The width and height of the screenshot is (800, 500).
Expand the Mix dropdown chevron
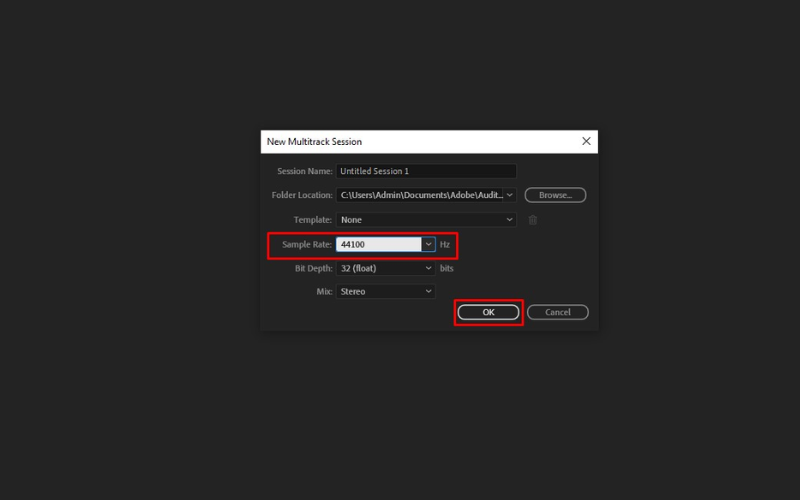(x=429, y=292)
